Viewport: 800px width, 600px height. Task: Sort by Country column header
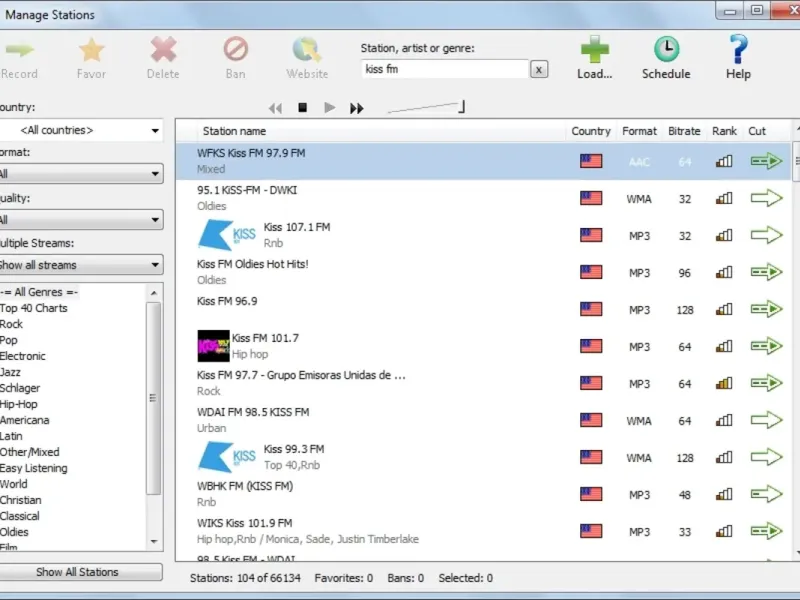pyautogui.click(x=591, y=131)
